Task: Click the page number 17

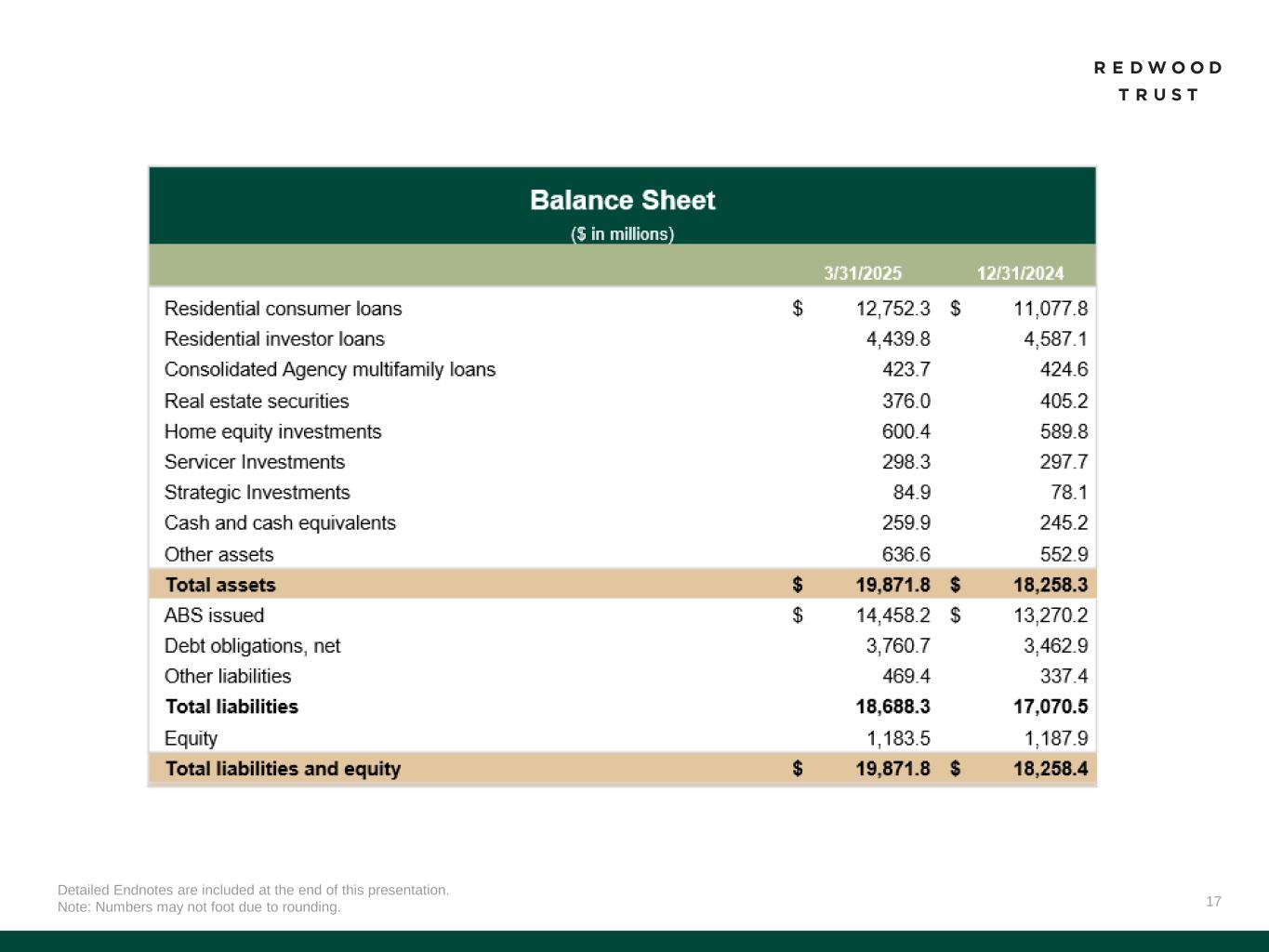Action: [x=1213, y=902]
